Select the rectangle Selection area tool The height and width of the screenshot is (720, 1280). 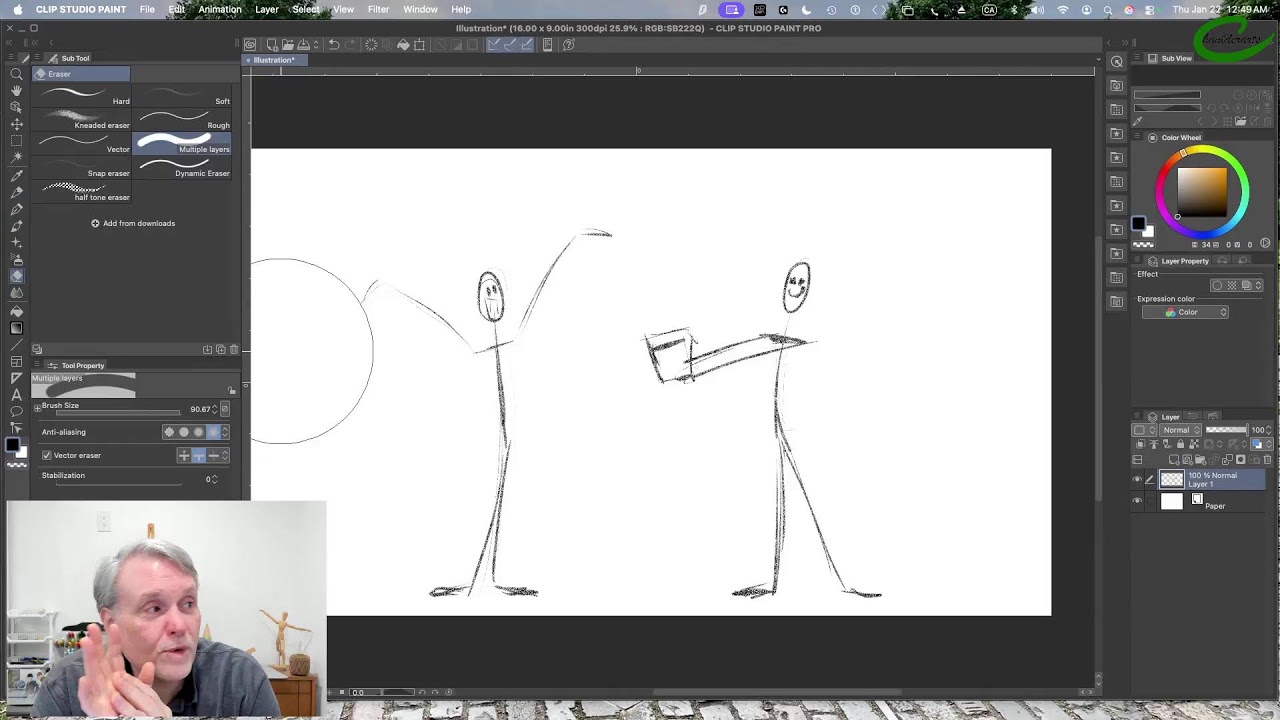[x=16, y=141]
